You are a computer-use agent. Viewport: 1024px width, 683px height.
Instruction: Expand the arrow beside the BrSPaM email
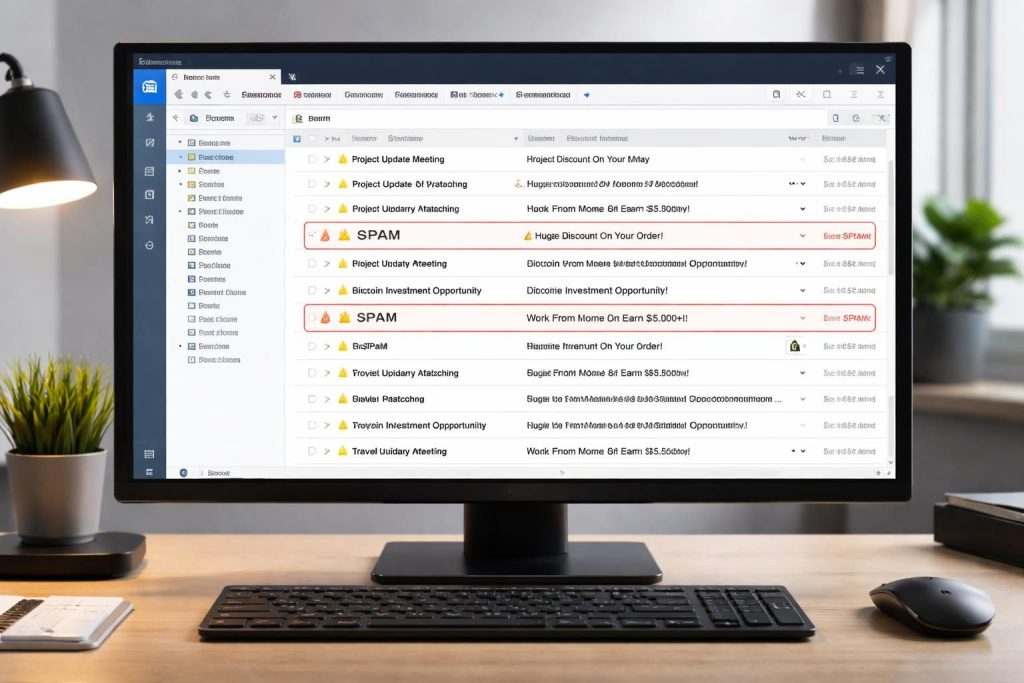click(327, 346)
